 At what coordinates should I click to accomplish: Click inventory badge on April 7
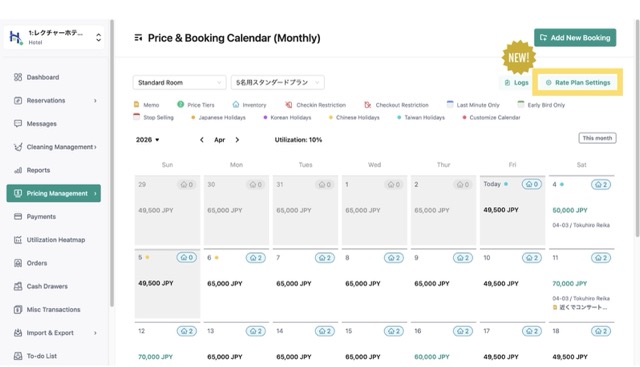324,258
